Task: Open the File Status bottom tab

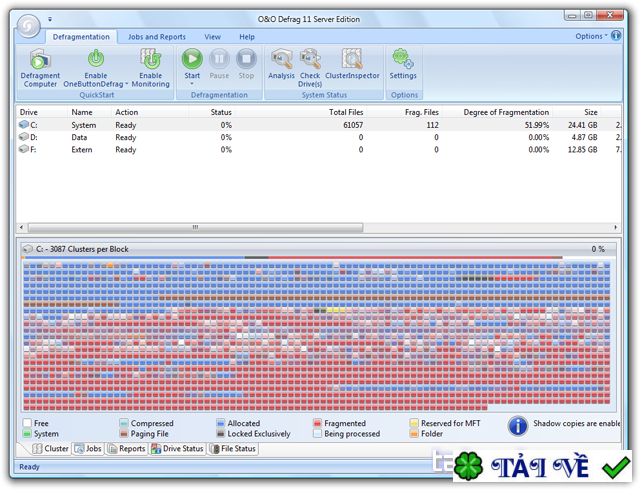Action: [x=233, y=449]
